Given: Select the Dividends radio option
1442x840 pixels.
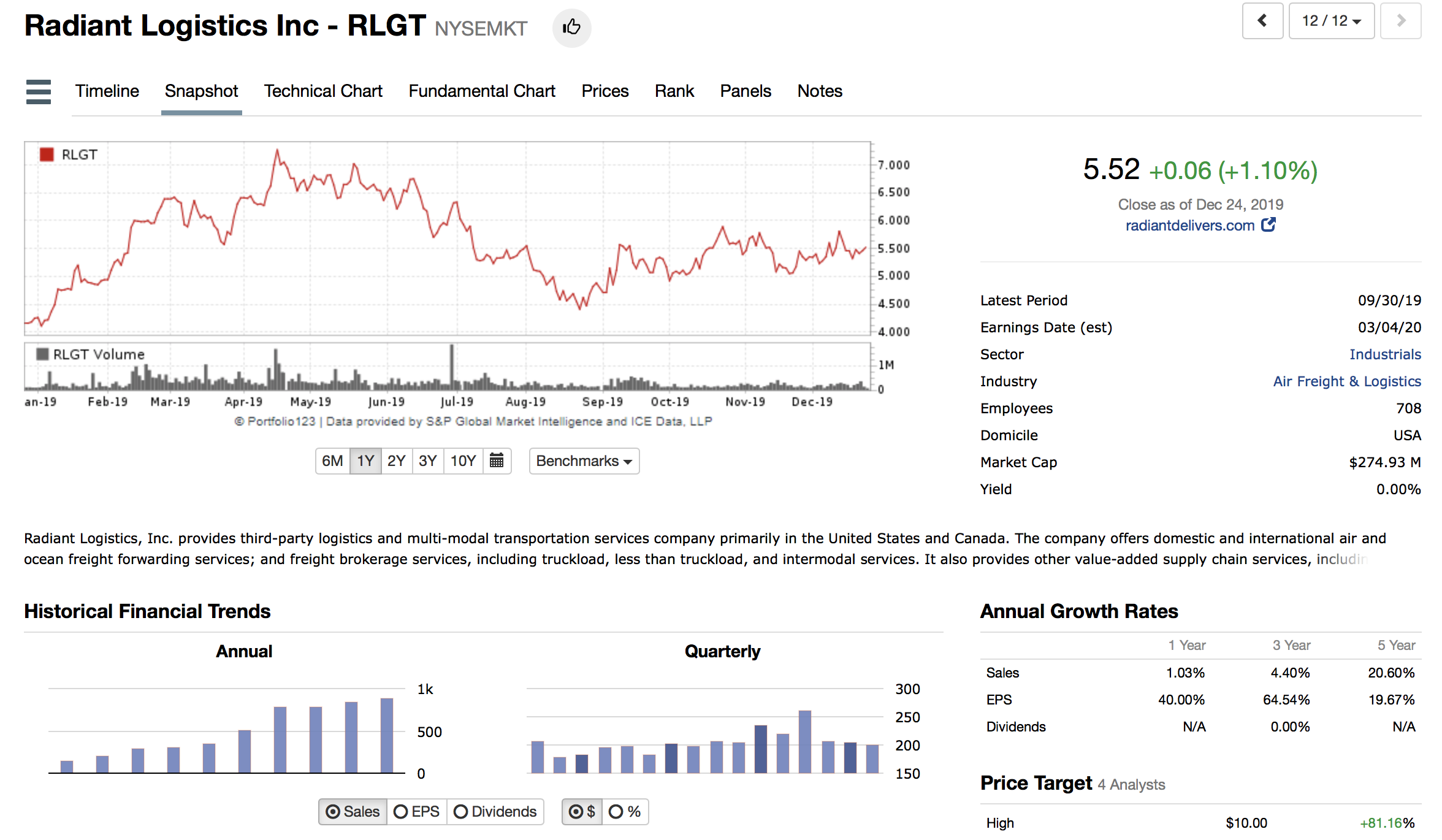Looking at the screenshot, I should pyautogui.click(x=495, y=812).
